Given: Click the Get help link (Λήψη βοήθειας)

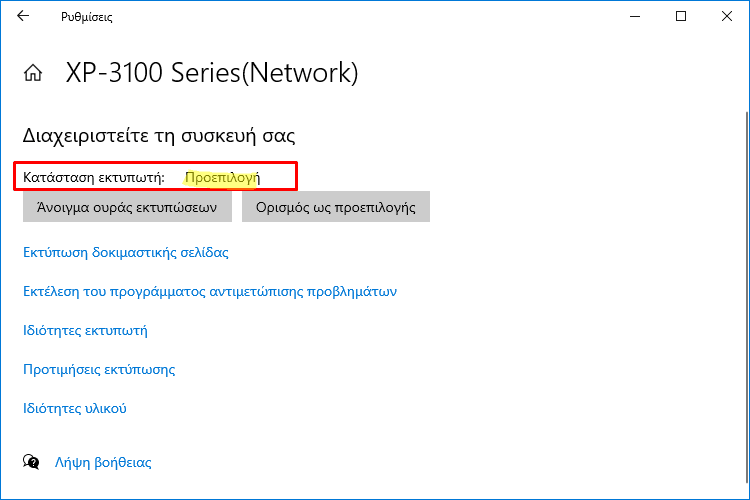Looking at the screenshot, I should click(103, 462).
